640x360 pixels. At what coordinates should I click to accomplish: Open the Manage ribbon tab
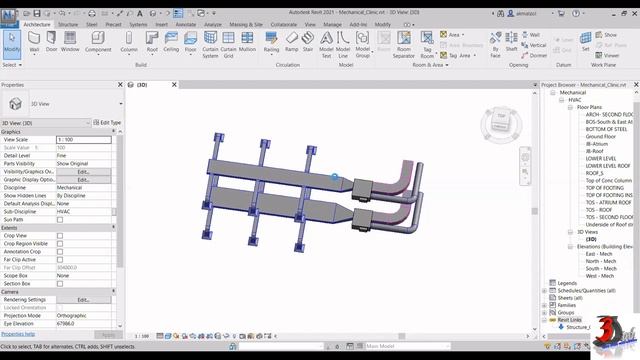point(332,24)
